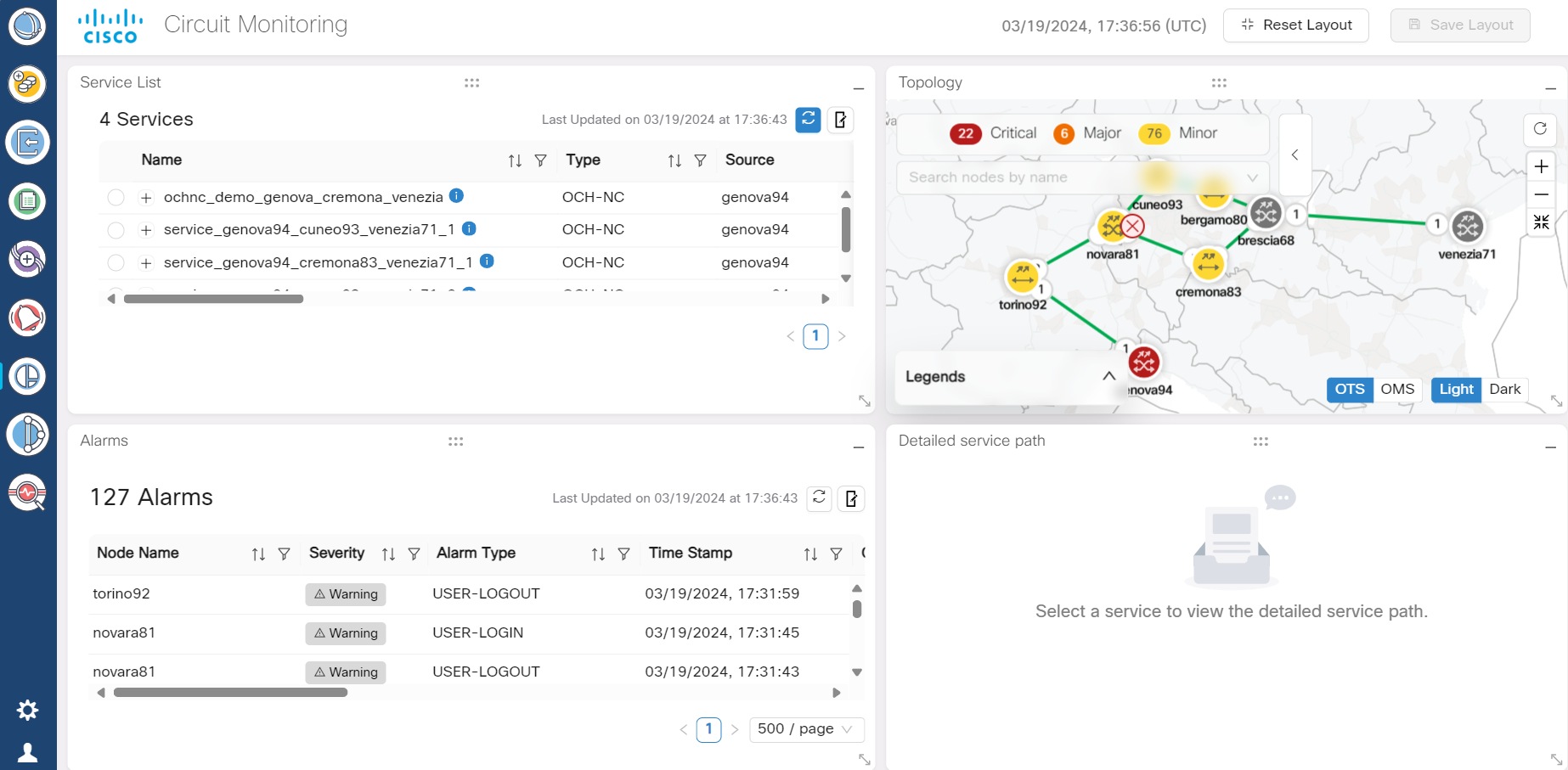Open the 500 / page dropdown
This screenshot has width=1568, height=770.
click(x=806, y=729)
